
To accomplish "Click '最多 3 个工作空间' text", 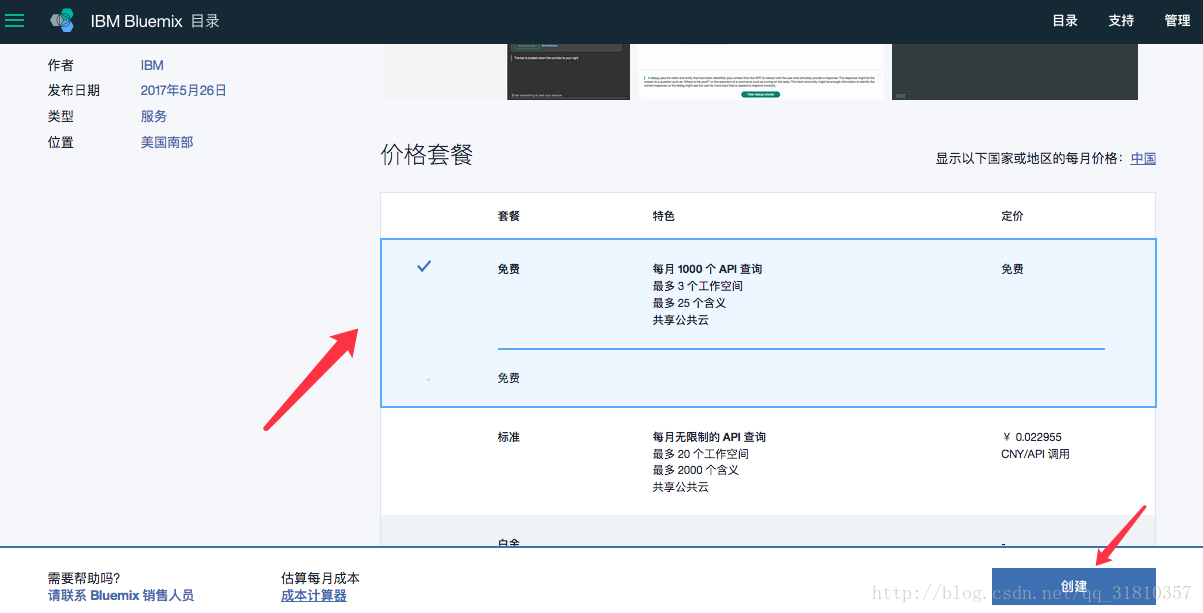I will (x=698, y=286).
